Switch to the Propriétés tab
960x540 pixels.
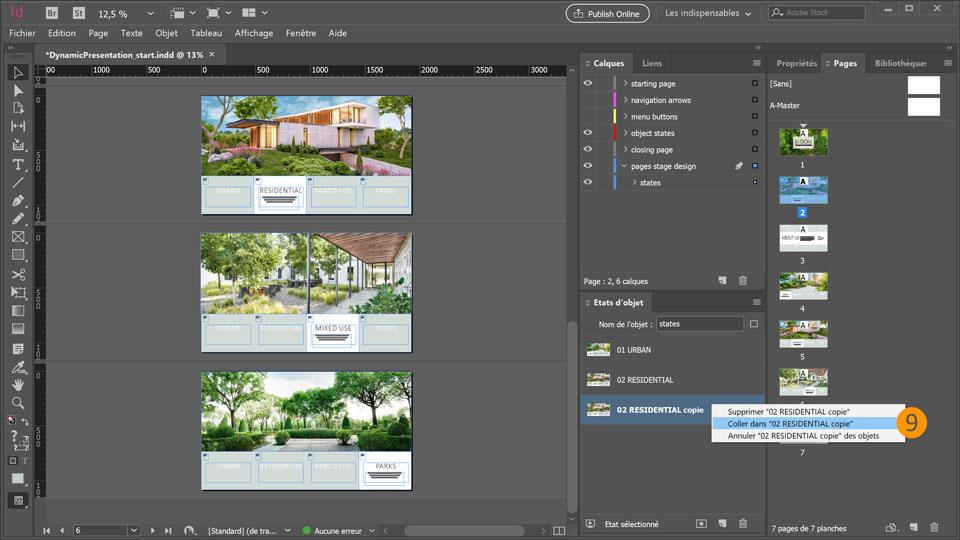coord(797,63)
